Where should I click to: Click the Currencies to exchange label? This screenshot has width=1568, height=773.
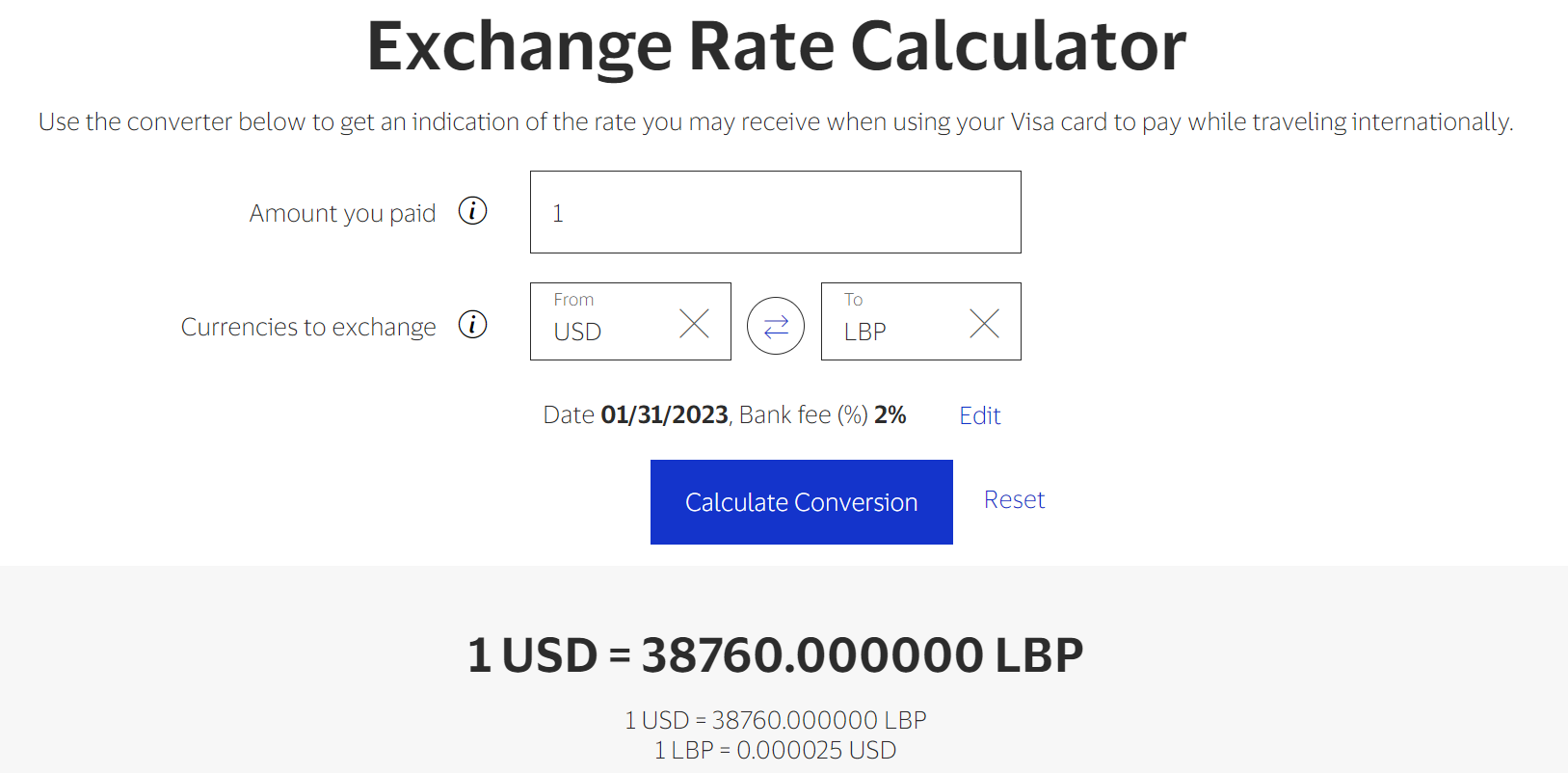tap(308, 328)
